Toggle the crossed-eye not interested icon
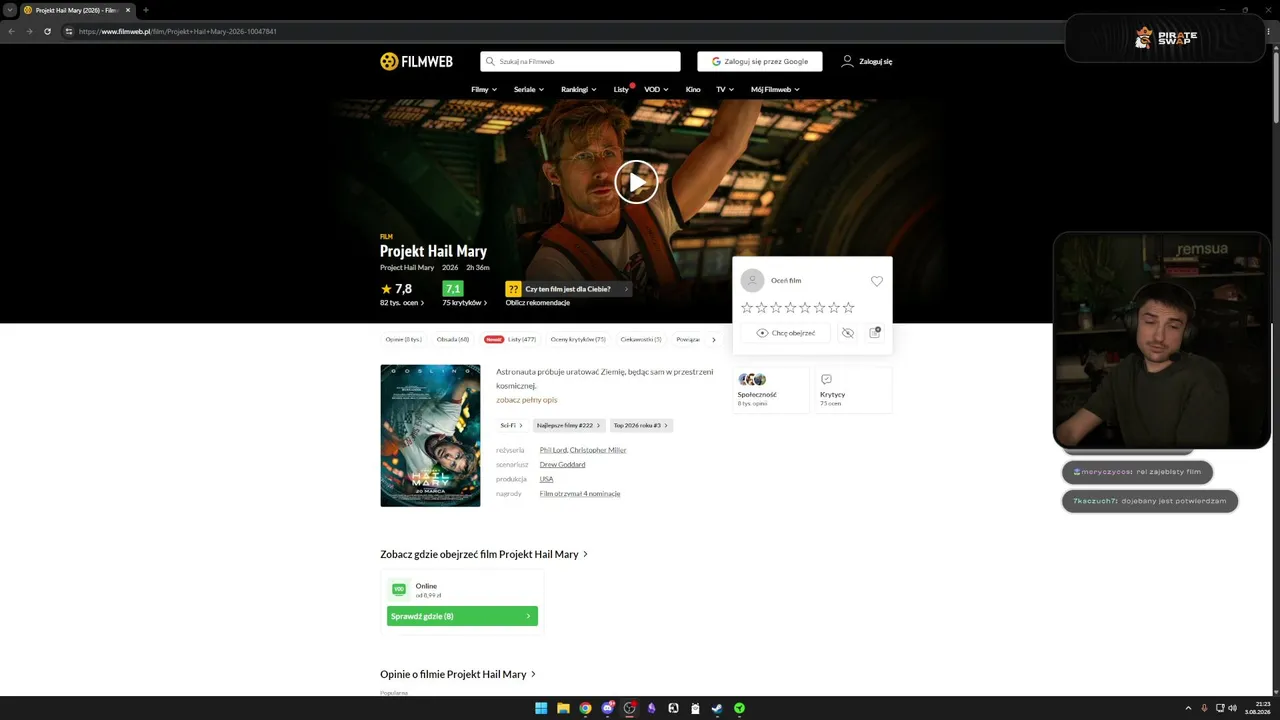 (x=848, y=333)
